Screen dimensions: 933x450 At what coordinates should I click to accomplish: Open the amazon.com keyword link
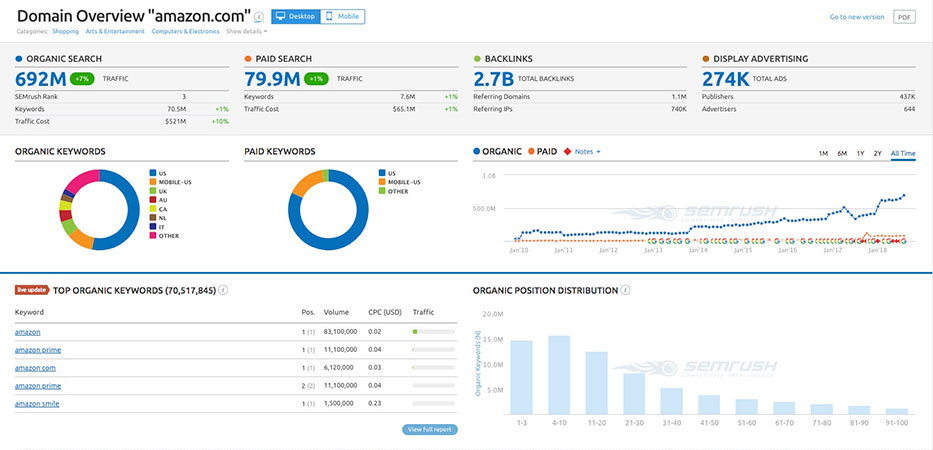coord(35,368)
